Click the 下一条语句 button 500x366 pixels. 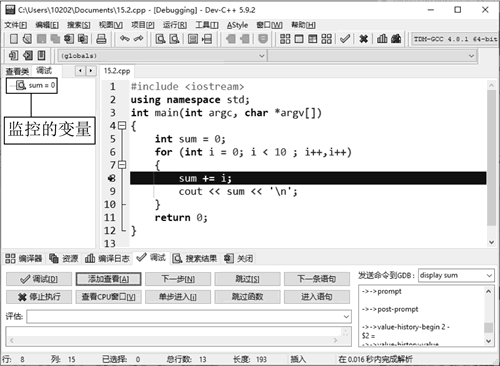[317, 279]
